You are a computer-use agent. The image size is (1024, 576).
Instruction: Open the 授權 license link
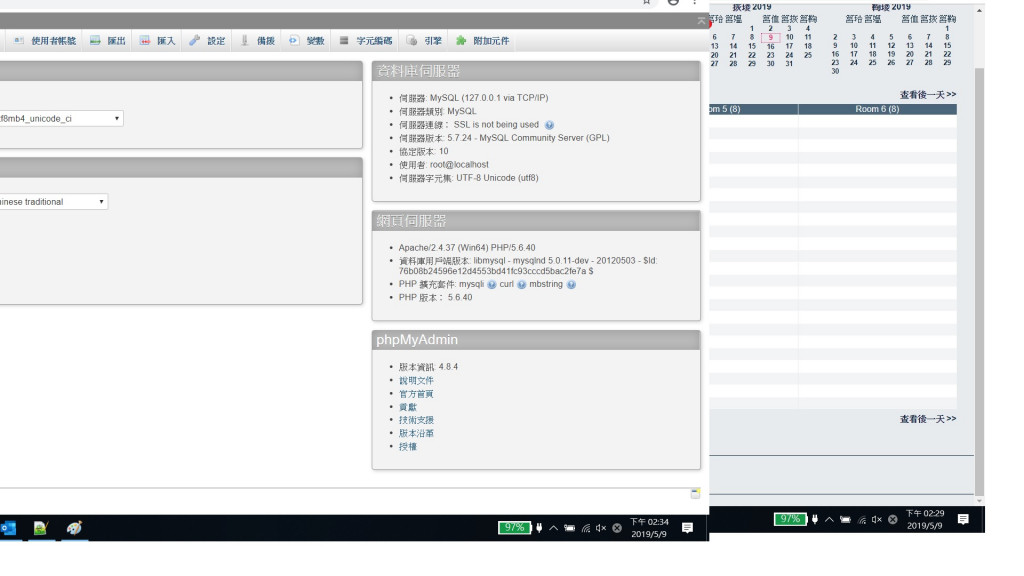point(408,447)
